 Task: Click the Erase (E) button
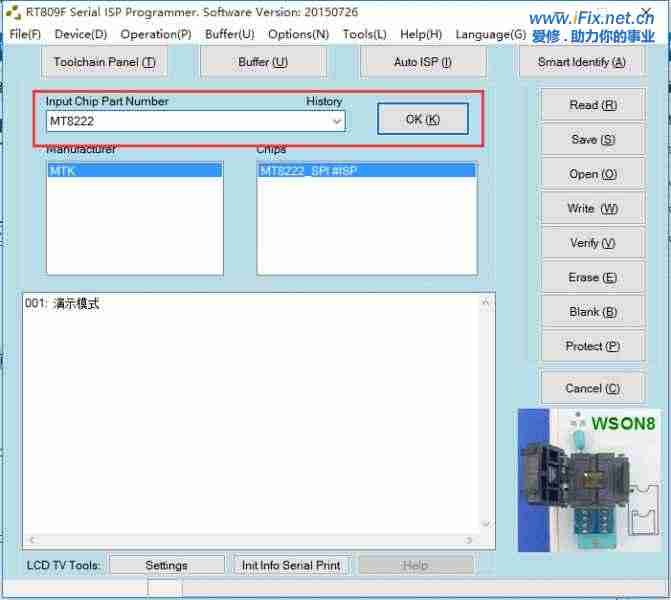pyautogui.click(x=592, y=277)
